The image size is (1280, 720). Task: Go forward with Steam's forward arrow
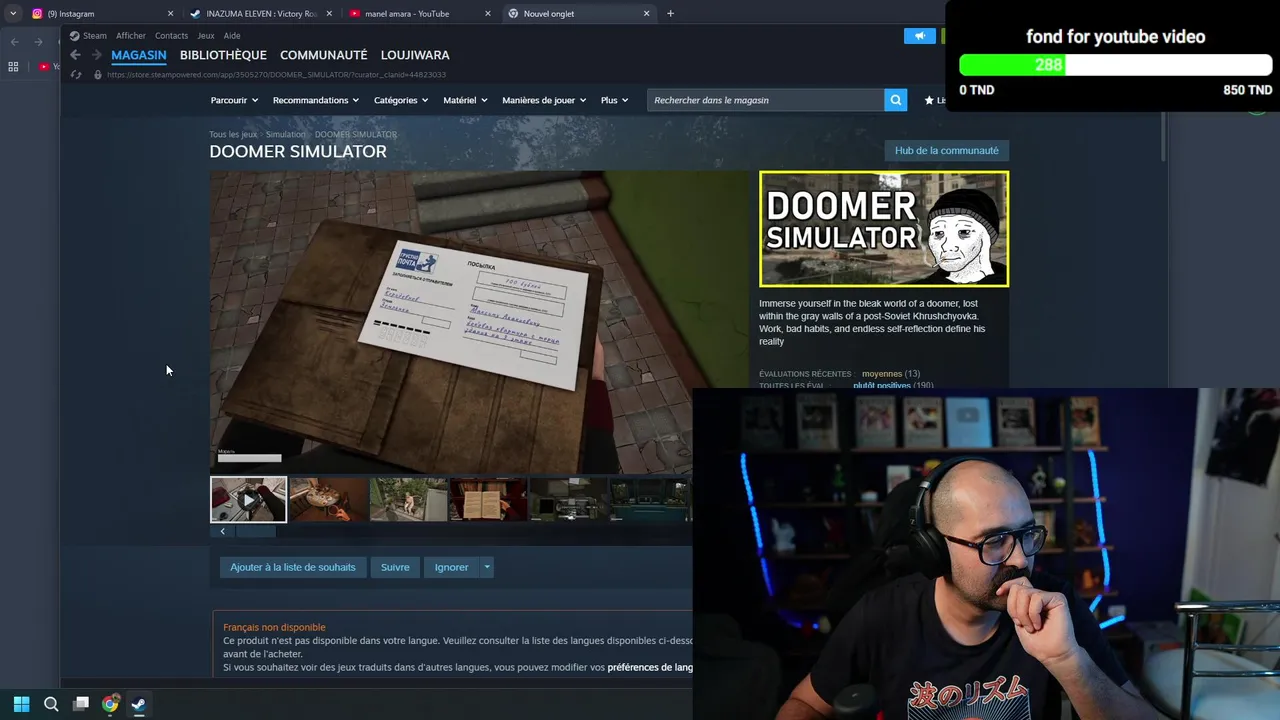tap(96, 55)
